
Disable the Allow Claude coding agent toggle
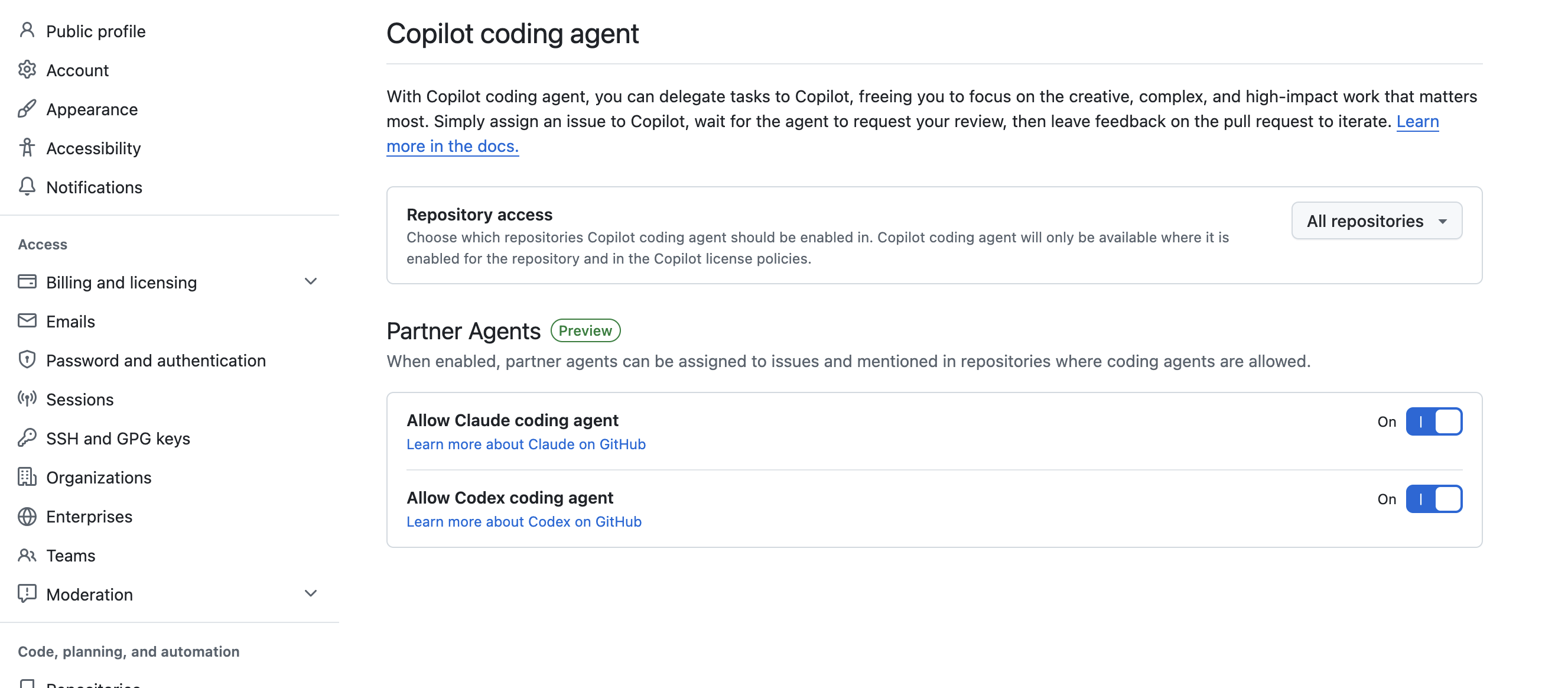[x=1434, y=421]
